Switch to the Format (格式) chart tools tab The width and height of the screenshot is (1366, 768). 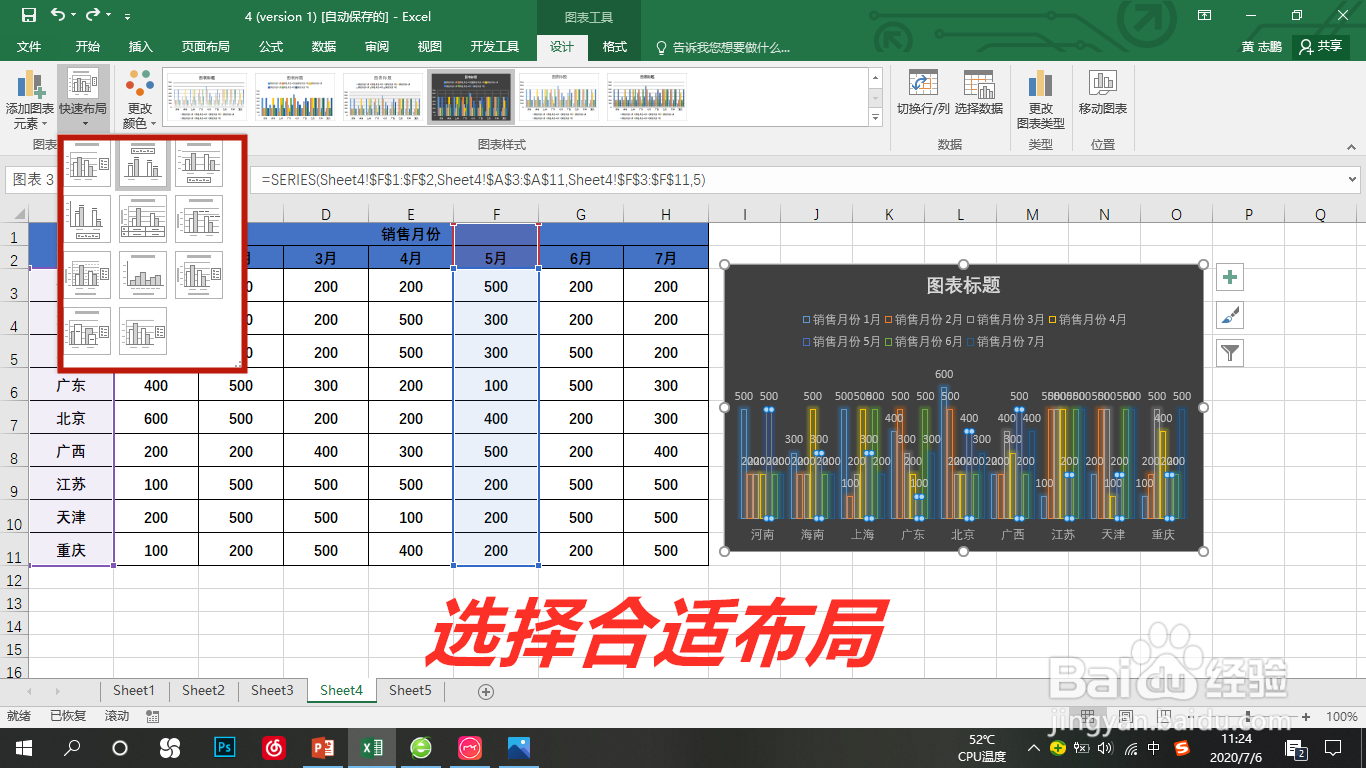[x=615, y=47]
